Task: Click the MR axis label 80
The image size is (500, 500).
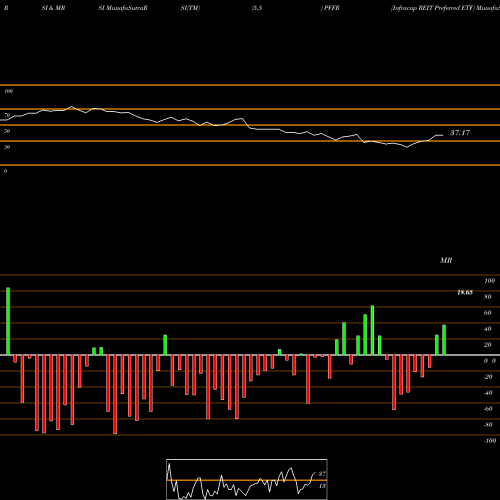Action: [488, 297]
